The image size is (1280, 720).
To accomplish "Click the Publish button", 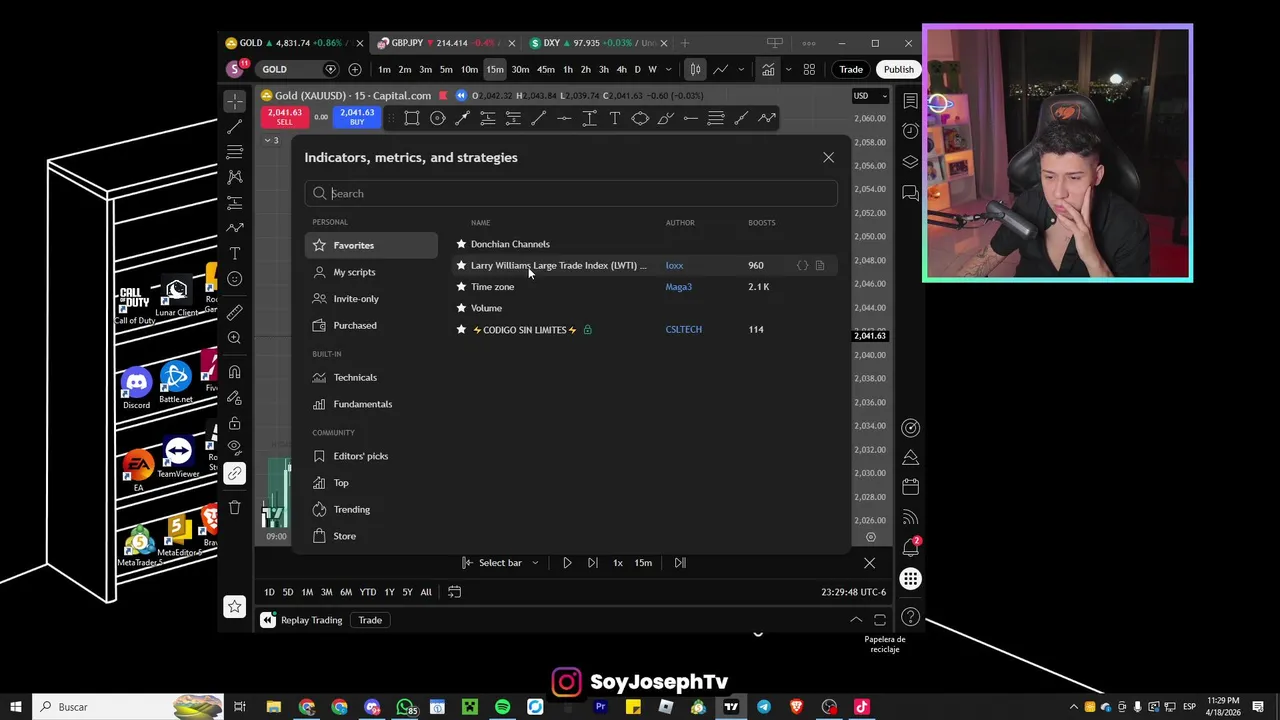I will pos(898,69).
